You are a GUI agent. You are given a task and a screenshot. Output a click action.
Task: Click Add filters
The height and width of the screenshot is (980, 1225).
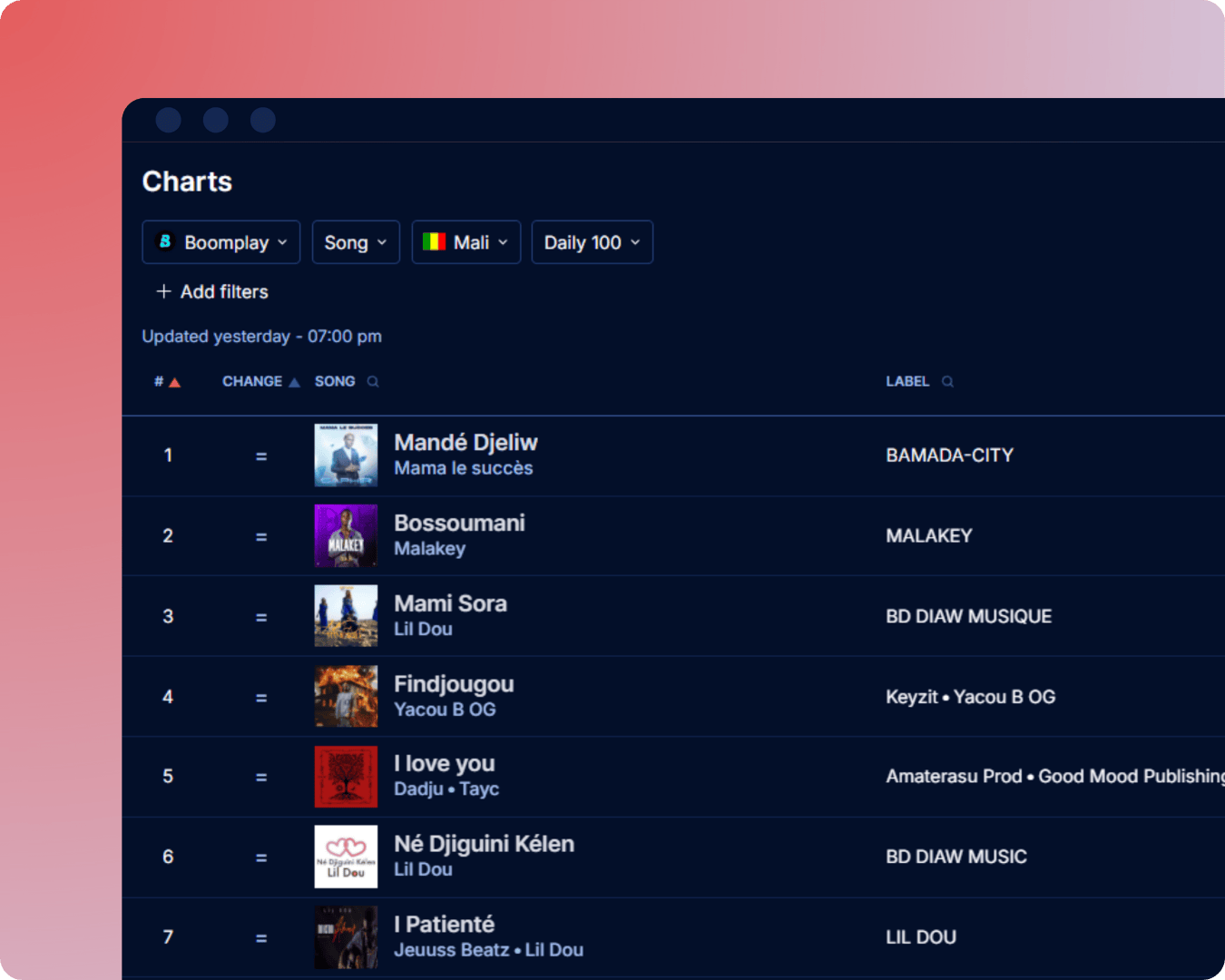pos(223,291)
